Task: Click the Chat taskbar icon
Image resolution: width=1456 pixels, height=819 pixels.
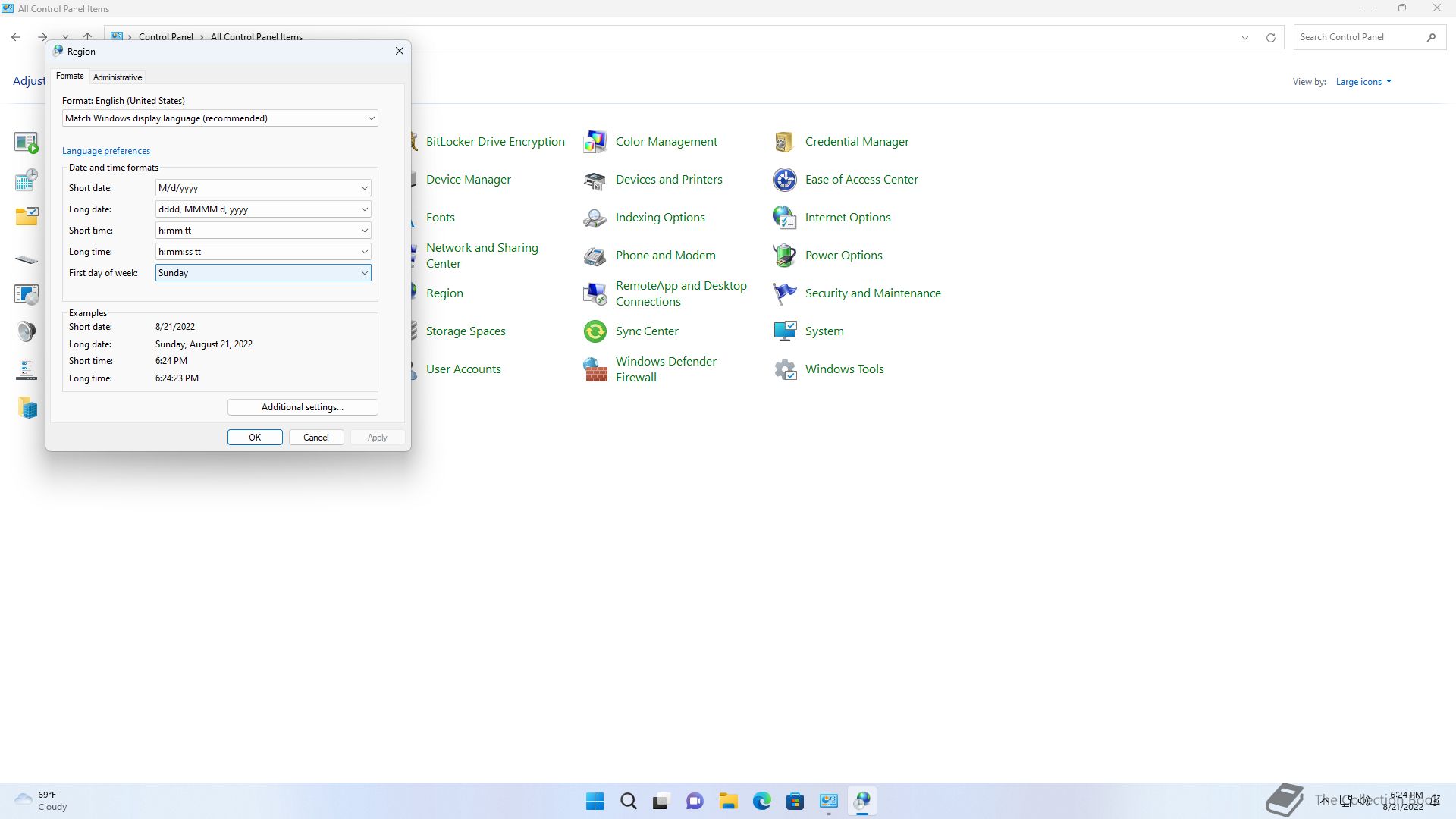Action: (x=695, y=801)
